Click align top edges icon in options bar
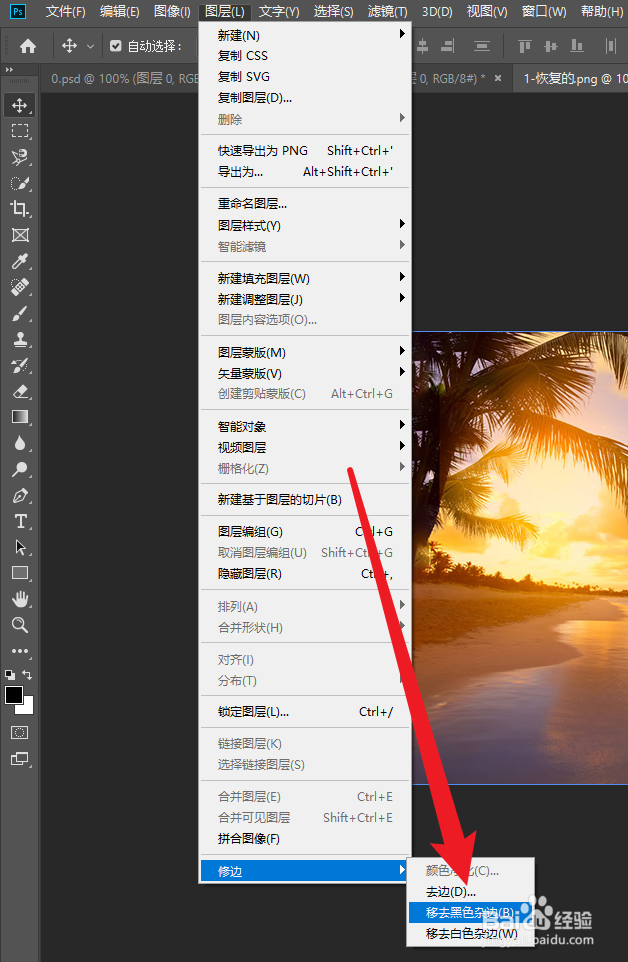Viewport: 628px width, 962px height. point(525,46)
